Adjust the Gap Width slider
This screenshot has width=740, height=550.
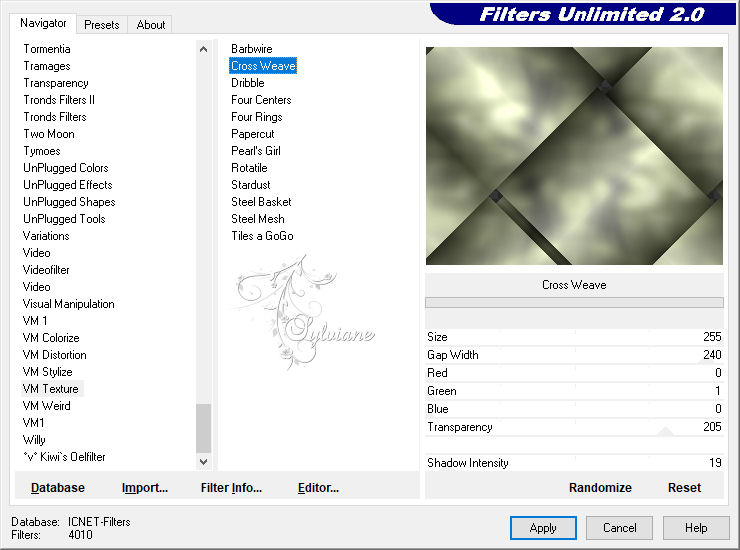tap(574, 355)
